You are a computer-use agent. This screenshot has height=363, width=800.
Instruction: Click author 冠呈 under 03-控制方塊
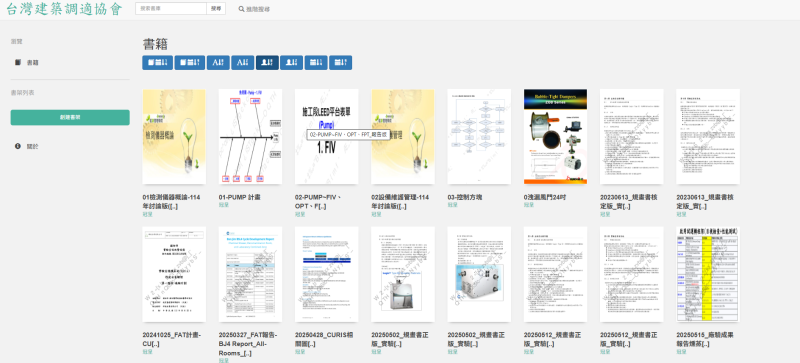point(453,205)
